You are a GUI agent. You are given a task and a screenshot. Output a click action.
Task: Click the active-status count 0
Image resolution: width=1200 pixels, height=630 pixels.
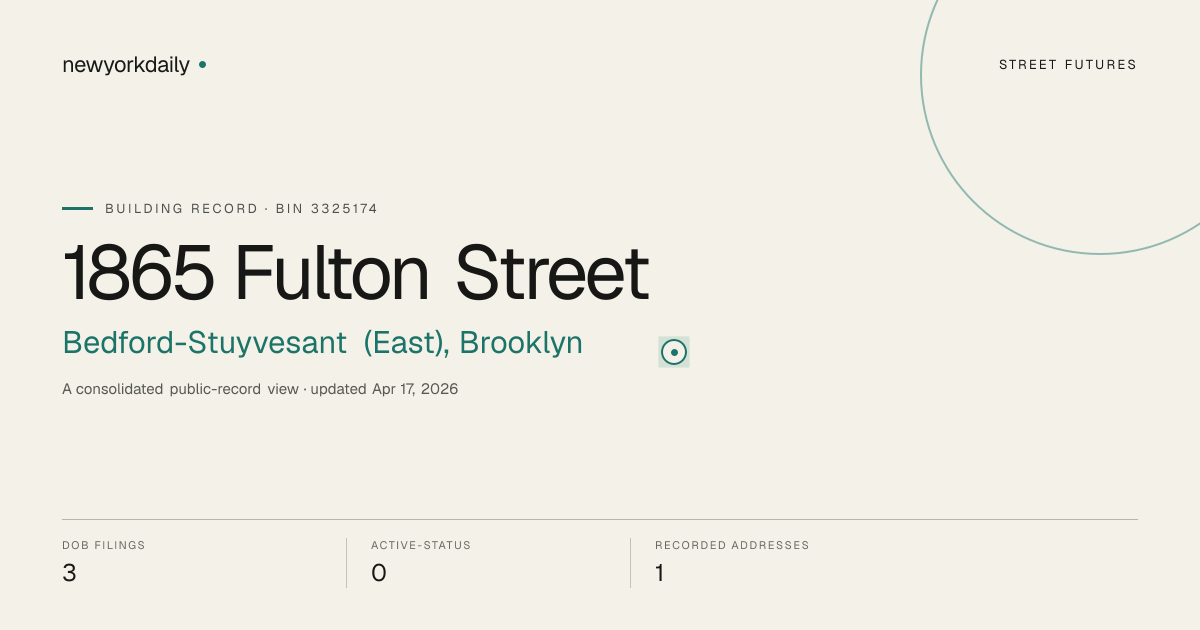(379, 573)
